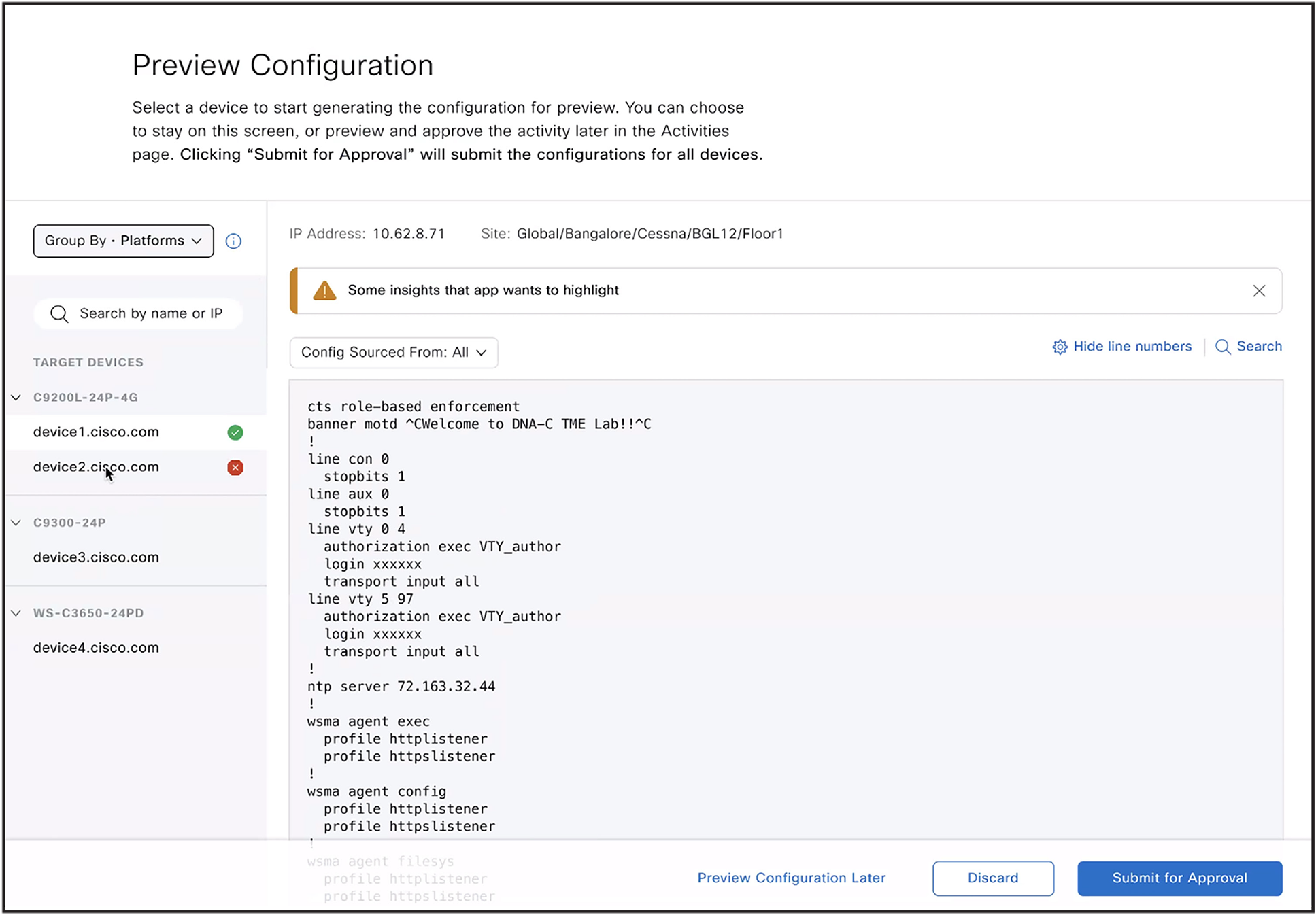The image size is (1316, 915).
Task: Click the 'line con 0' config line
Action: (x=348, y=459)
